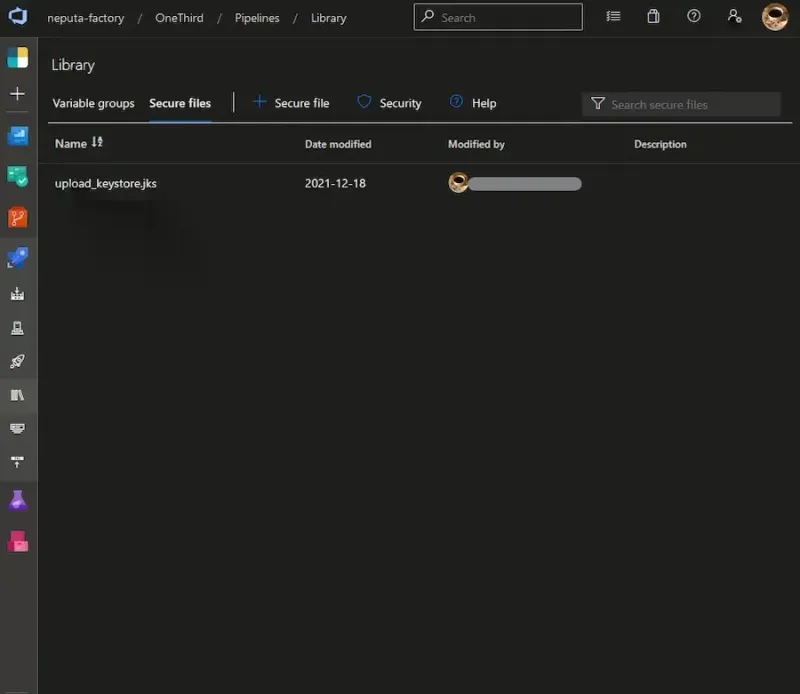800x694 pixels.
Task: Open the Test Plans flask icon
Action: [18, 500]
